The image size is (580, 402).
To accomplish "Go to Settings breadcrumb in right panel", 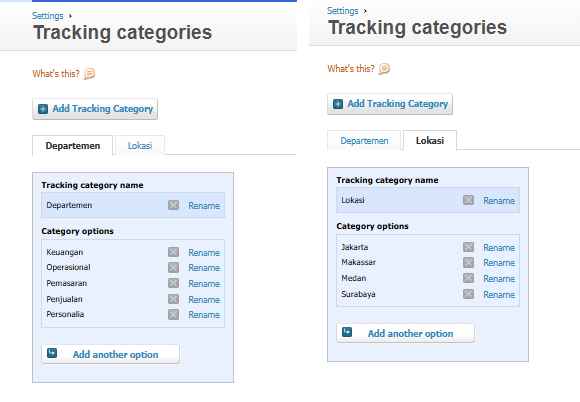I will pyautogui.click(x=343, y=11).
